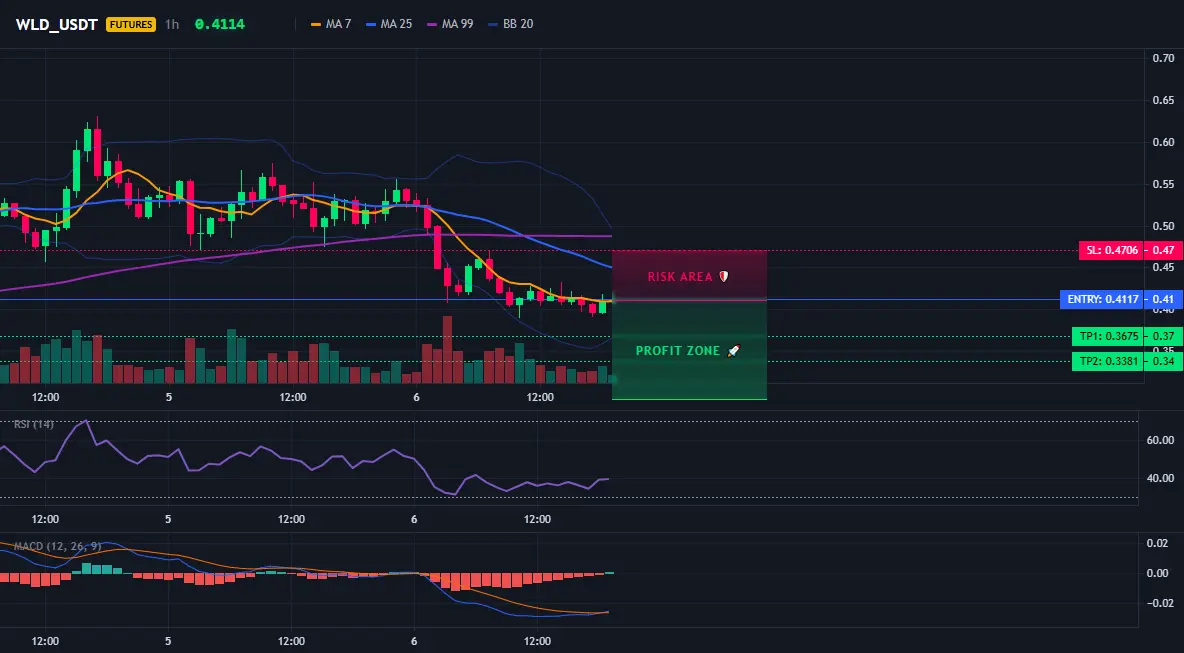
Task: Click the 0.00 MACD axis value
Action: coord(1158,573)
